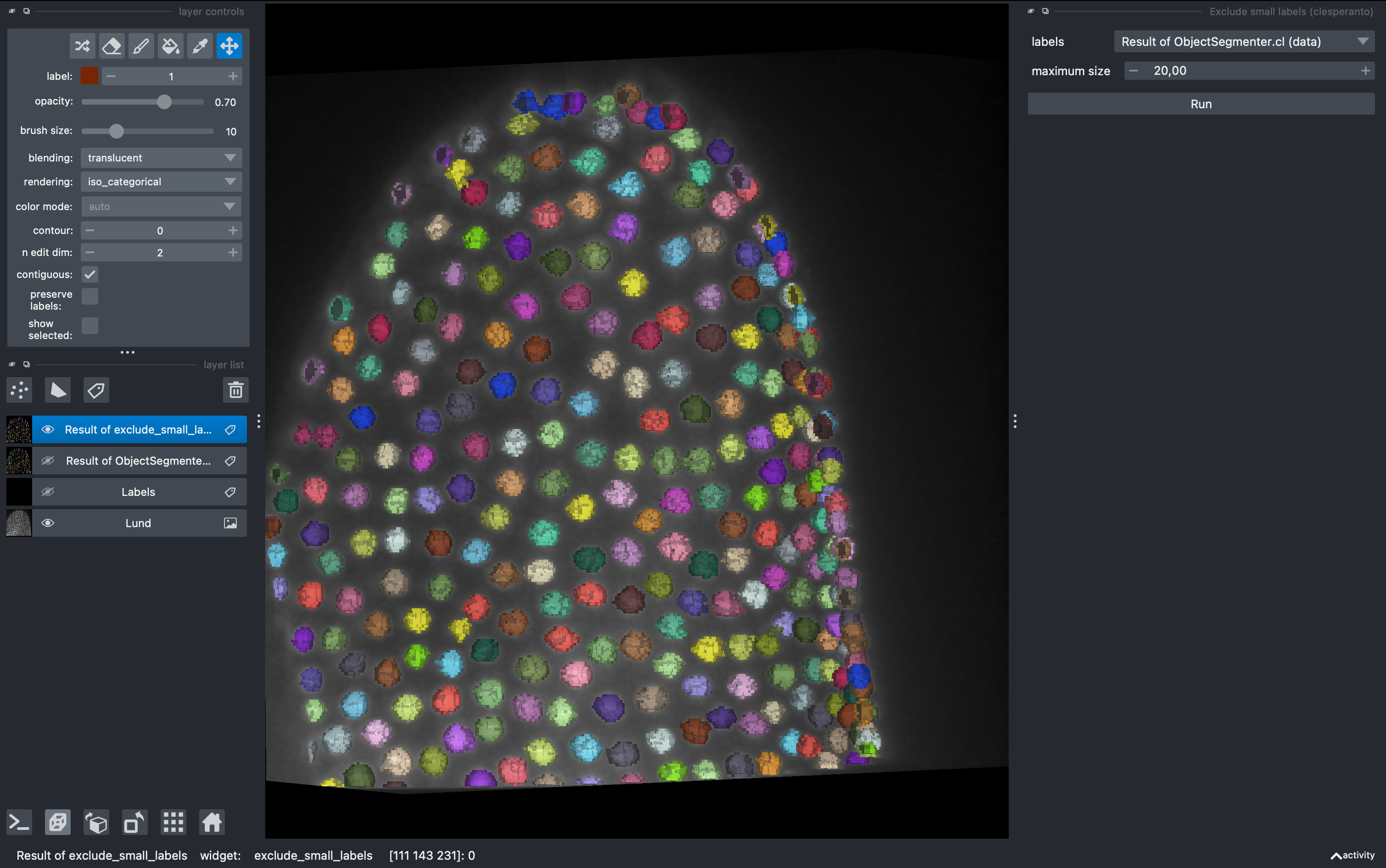The height and width of the screenshot is (868, 1386).
Task: Expand the rendering iso_categorical dropdown
Action: pos(161,182)
